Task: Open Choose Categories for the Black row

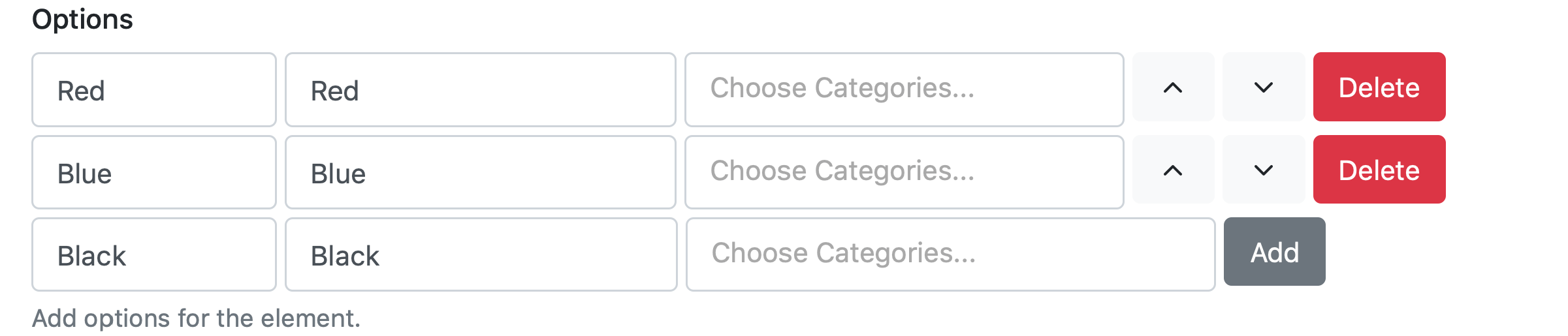Action: (950, 254)
